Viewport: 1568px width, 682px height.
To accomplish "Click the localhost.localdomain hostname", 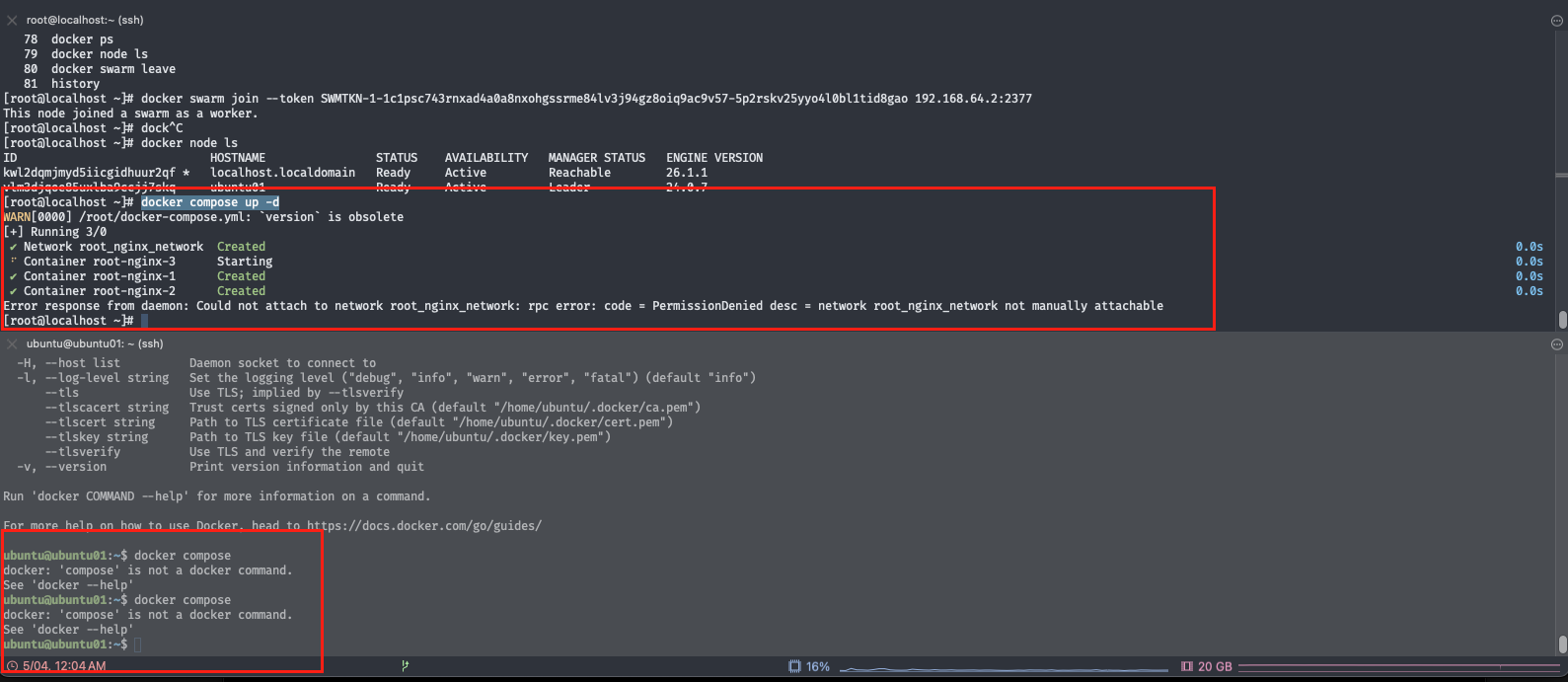I will pos(283,173).
